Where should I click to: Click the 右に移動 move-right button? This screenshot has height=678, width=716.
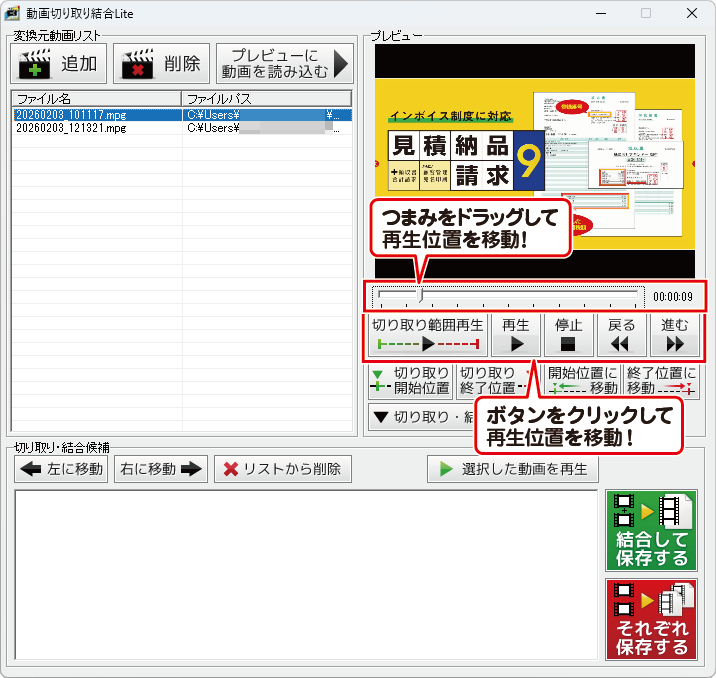pos(160,469)
